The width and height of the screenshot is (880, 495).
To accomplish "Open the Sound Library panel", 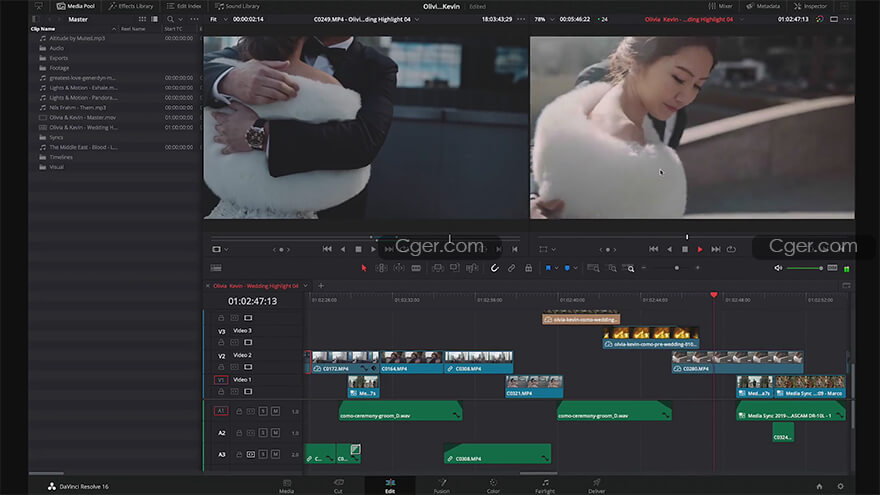I will coord(238,6).
